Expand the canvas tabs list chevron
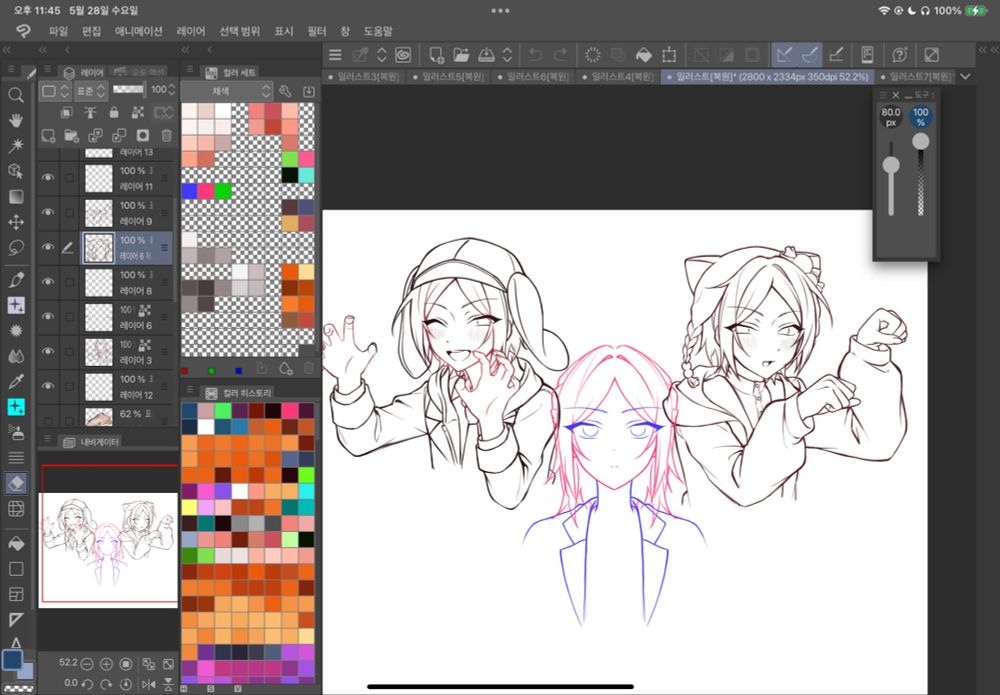Image resolution: width=1000 pixels, height=695 pixels. point(966,77)
